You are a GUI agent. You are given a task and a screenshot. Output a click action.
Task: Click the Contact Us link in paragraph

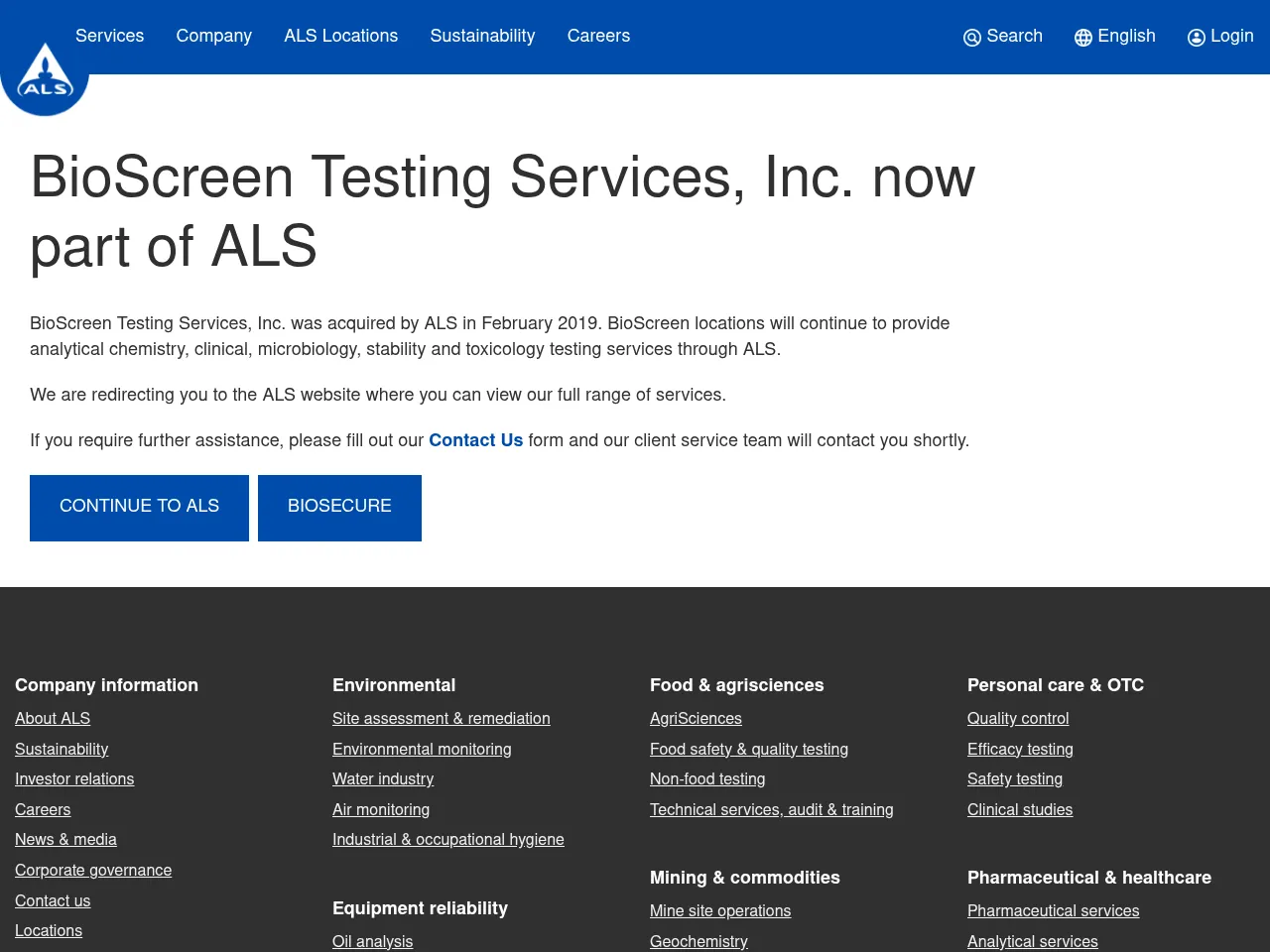click(475, 441)
